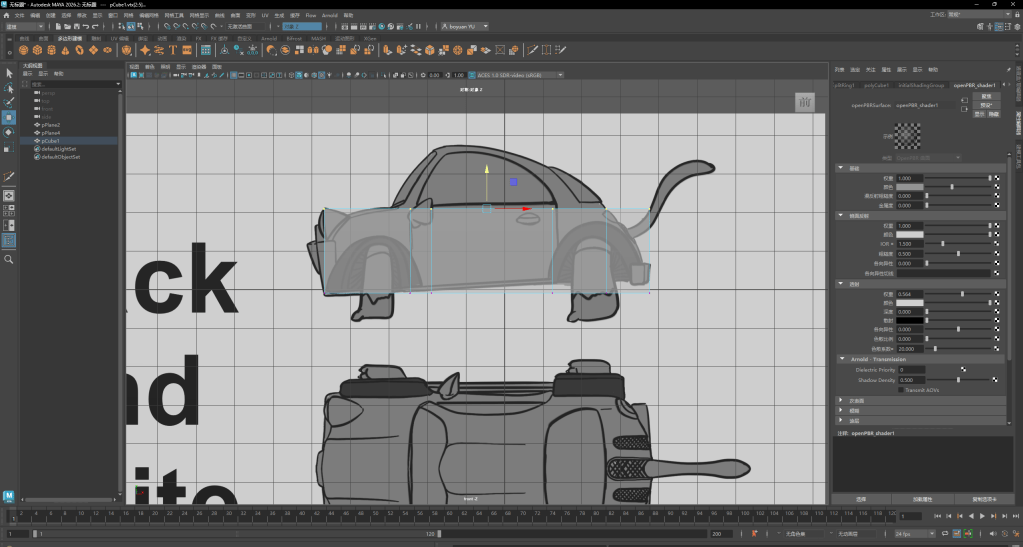This screenshot has width=1023, height=547.
Task: Toggle the Transmit AOVs checkbox
Action: pyautogui.click(x=900, y=389)
